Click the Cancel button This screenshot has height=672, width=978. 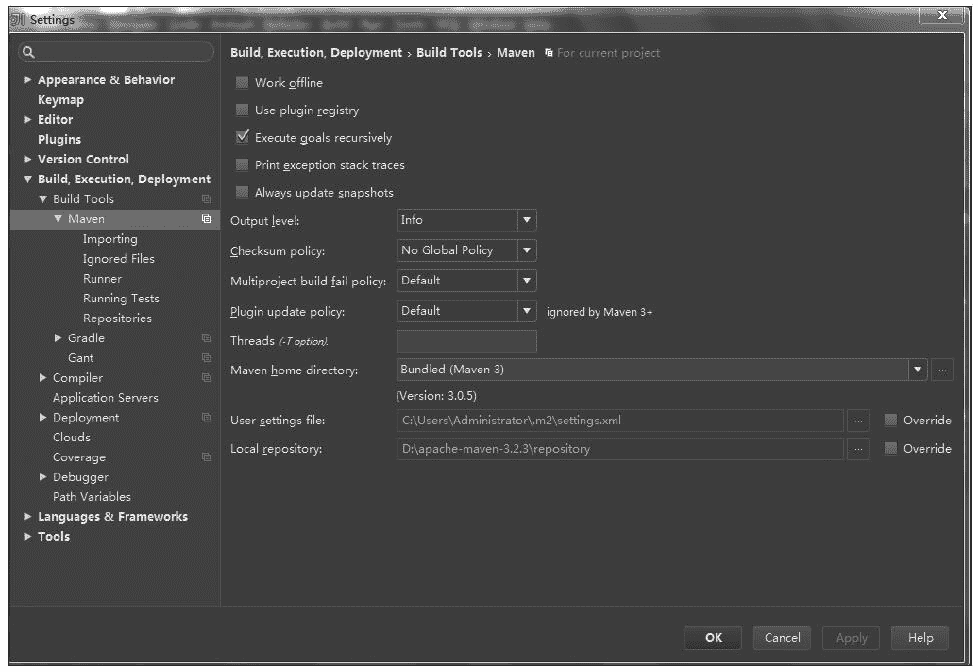tap(782, 638)
